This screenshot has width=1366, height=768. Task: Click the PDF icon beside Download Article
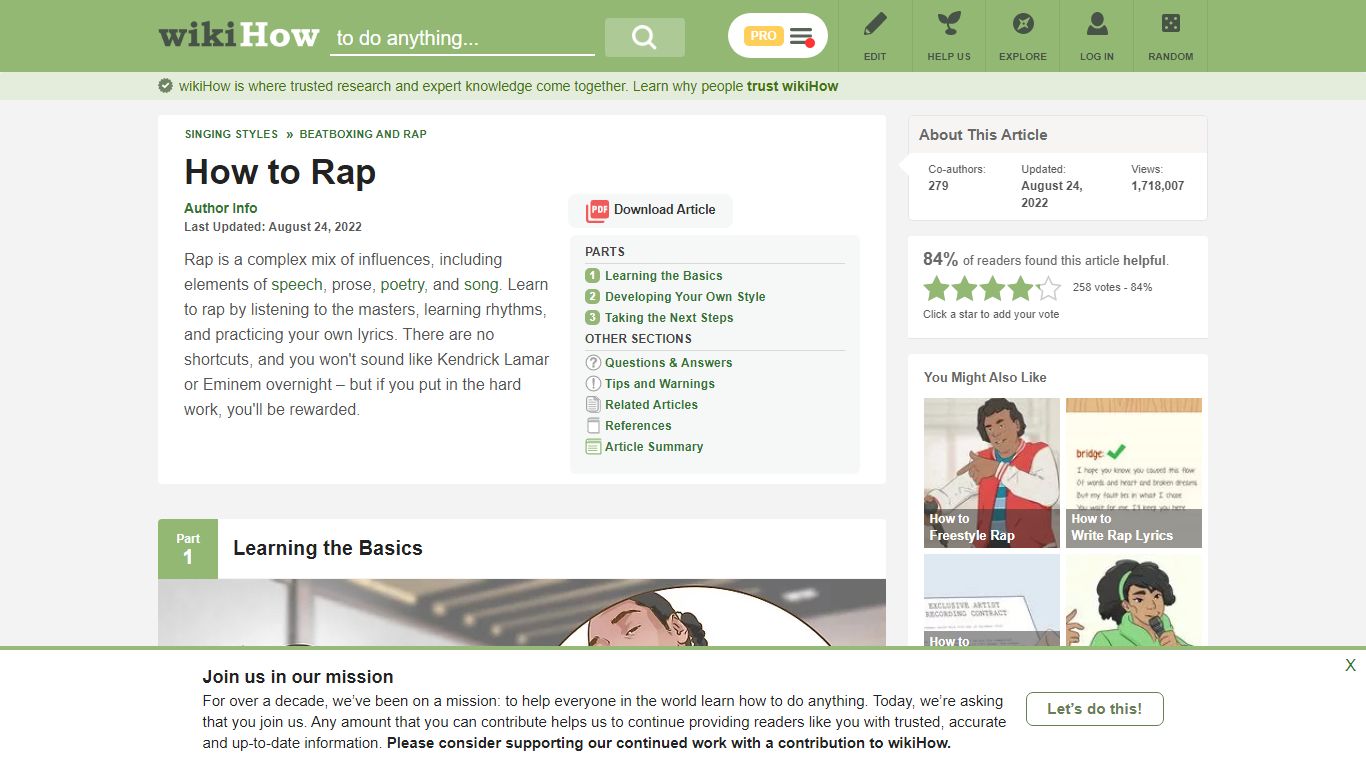tap(597, 210)
